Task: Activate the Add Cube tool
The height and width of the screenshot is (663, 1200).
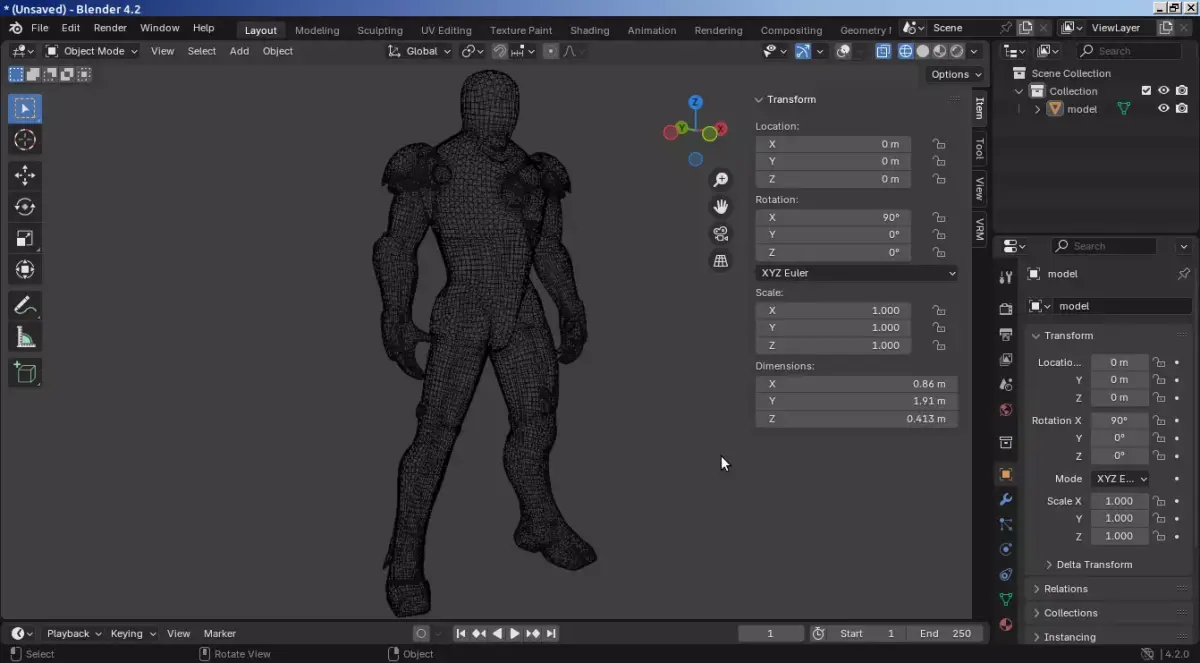Action: point(25,373)
